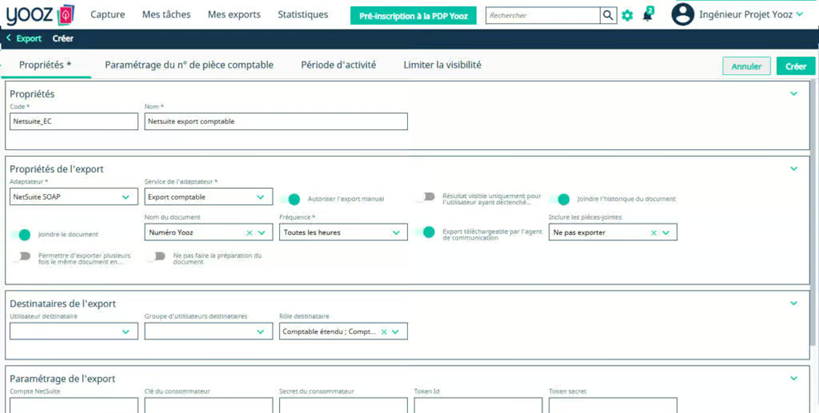Viewport: 819px width, 413px height.
Task: Clear the Rôle destinataire selection
Action: pos(384,332)
